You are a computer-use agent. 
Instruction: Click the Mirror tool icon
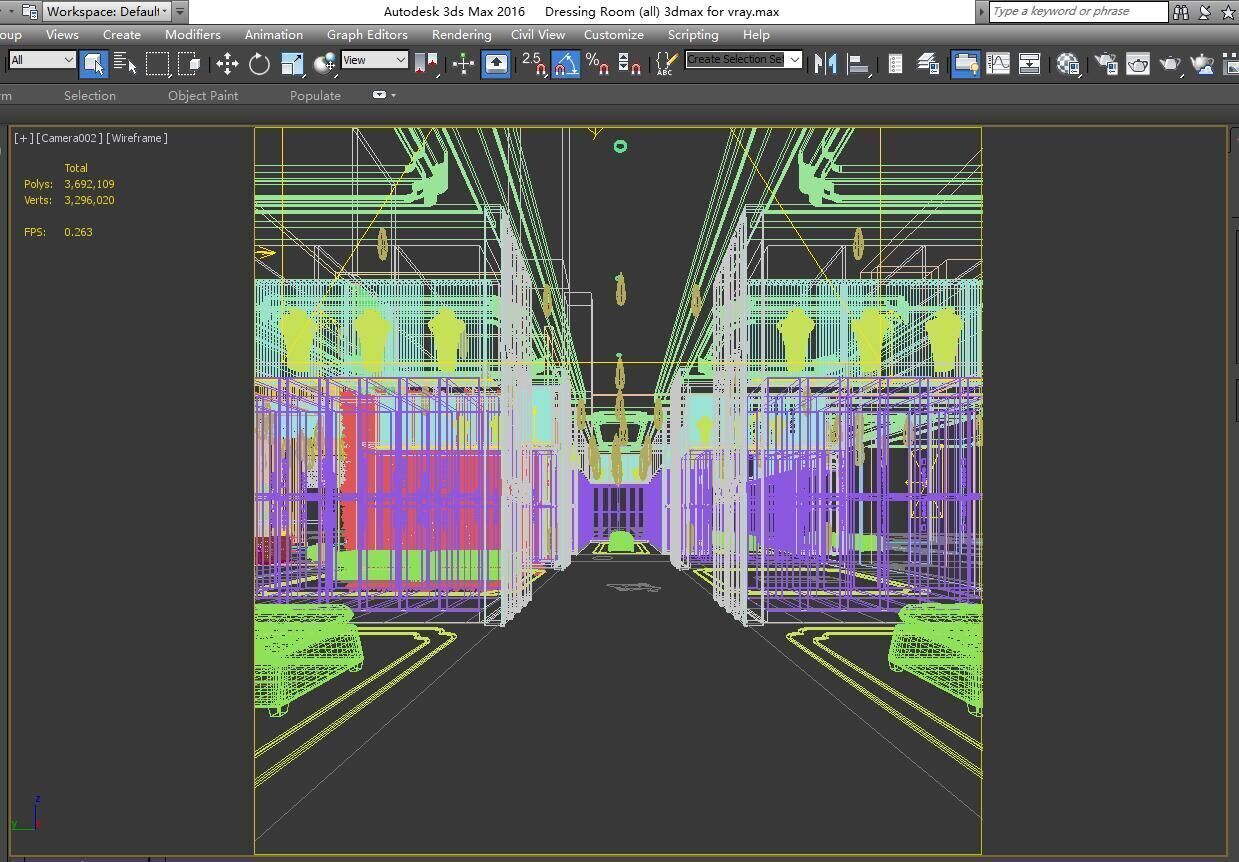click(825, 64)
